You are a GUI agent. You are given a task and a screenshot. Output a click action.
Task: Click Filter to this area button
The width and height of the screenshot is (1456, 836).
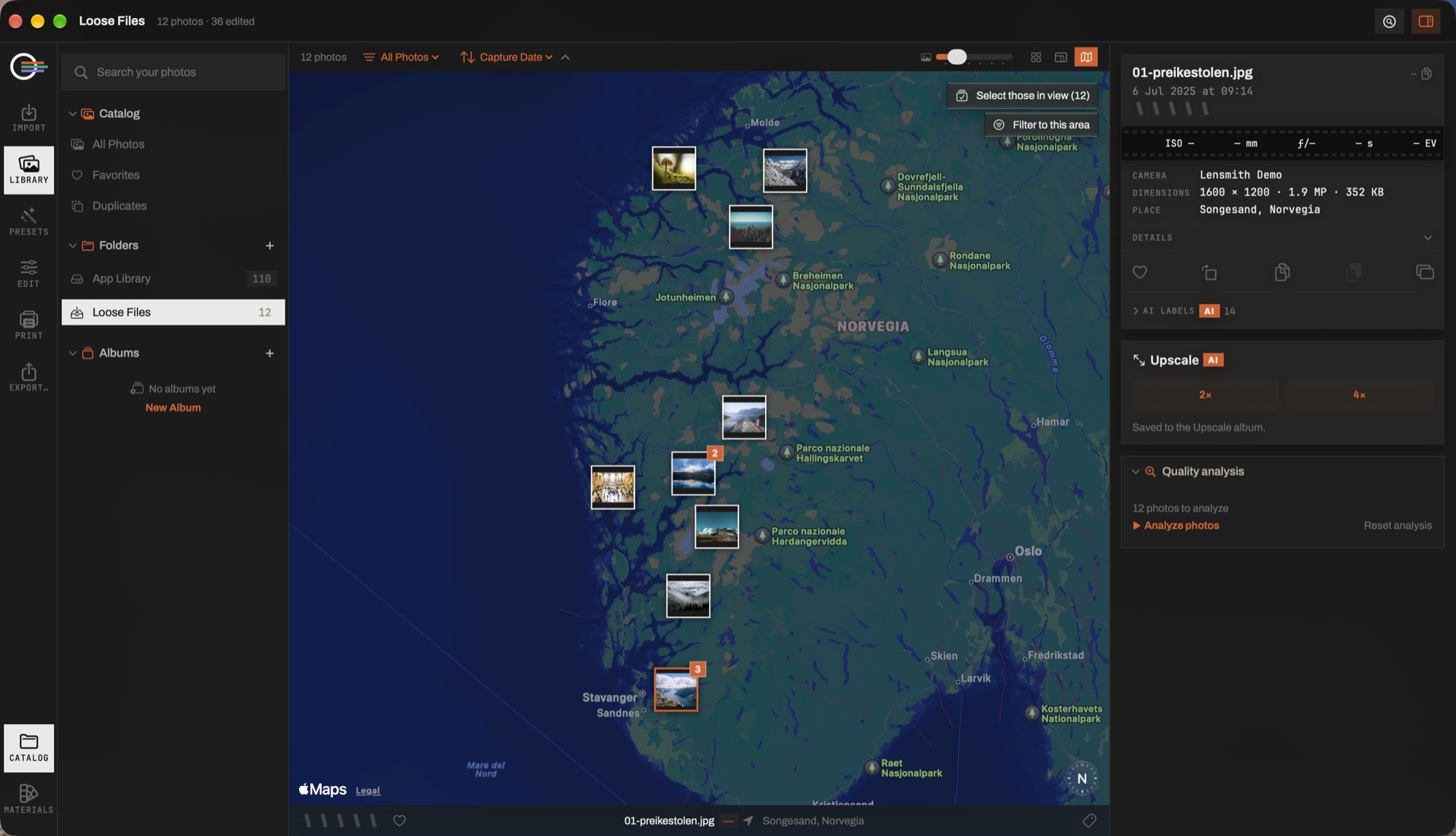tap(1041, 124)
